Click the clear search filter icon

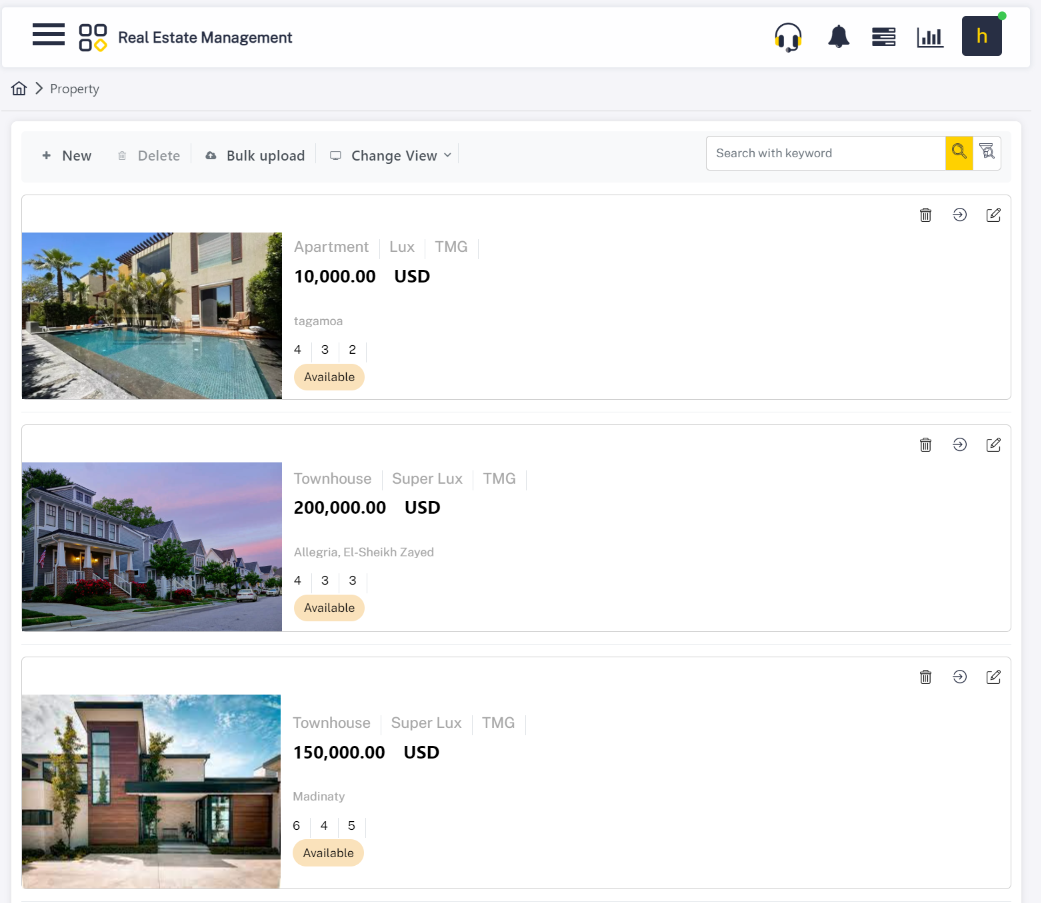tap(987, 153)
